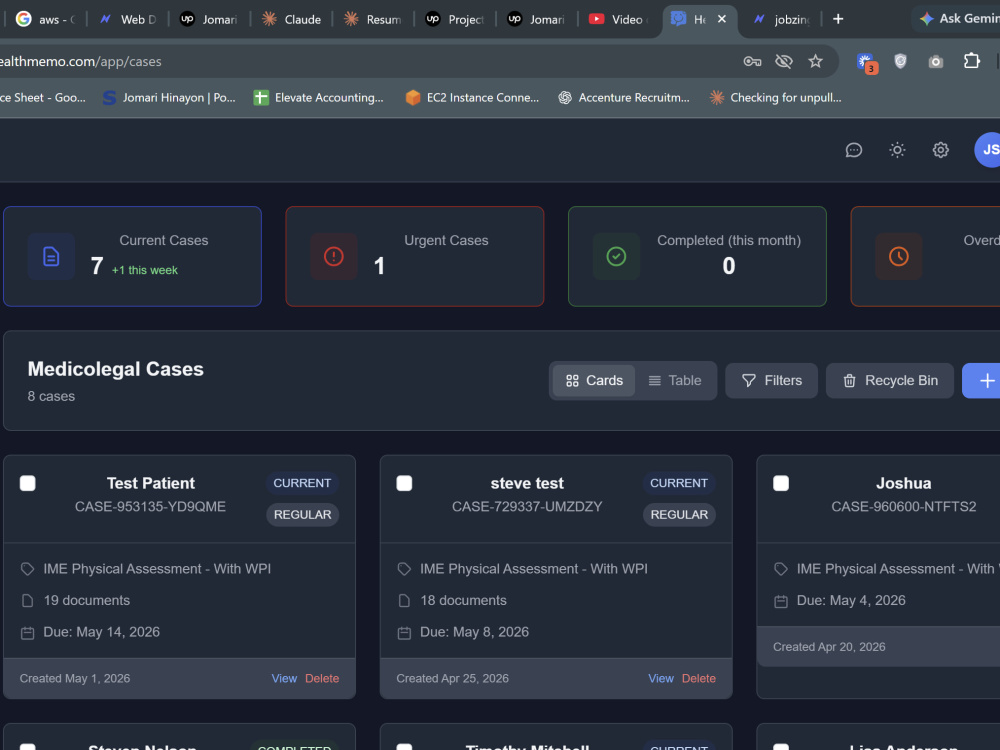Switch to the aws browser tab
The image size is (1000, 750).
pyautogui.click(x=46, y=19)
